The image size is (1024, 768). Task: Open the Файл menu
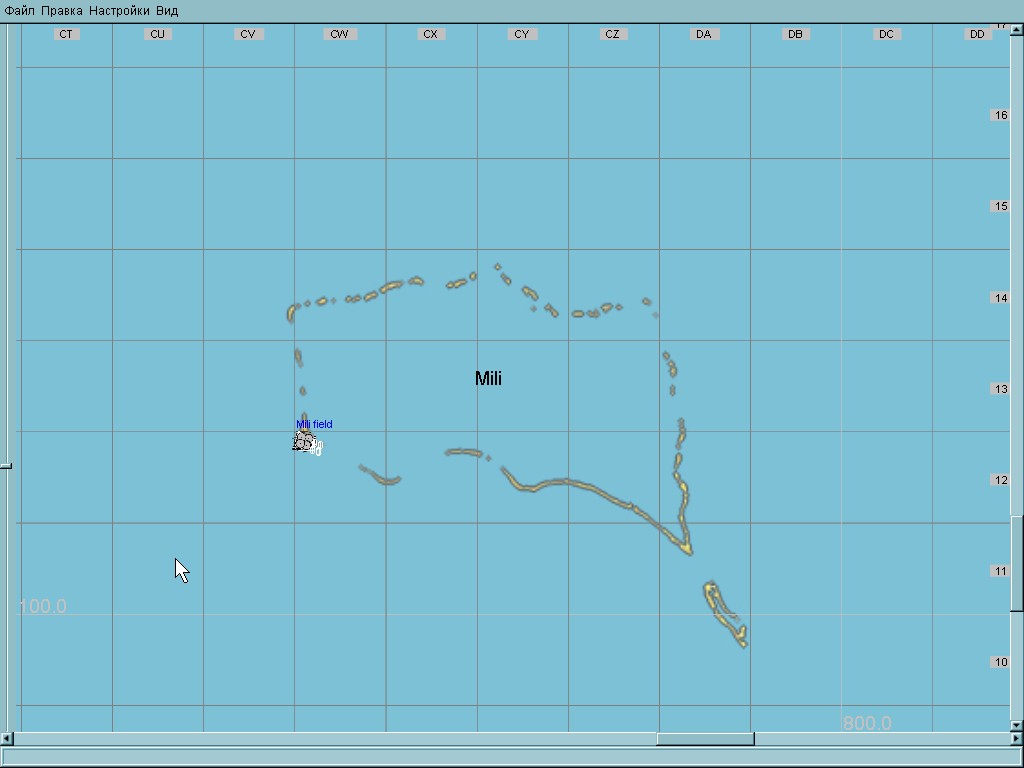pyautogui.click(x=19, y=11)
